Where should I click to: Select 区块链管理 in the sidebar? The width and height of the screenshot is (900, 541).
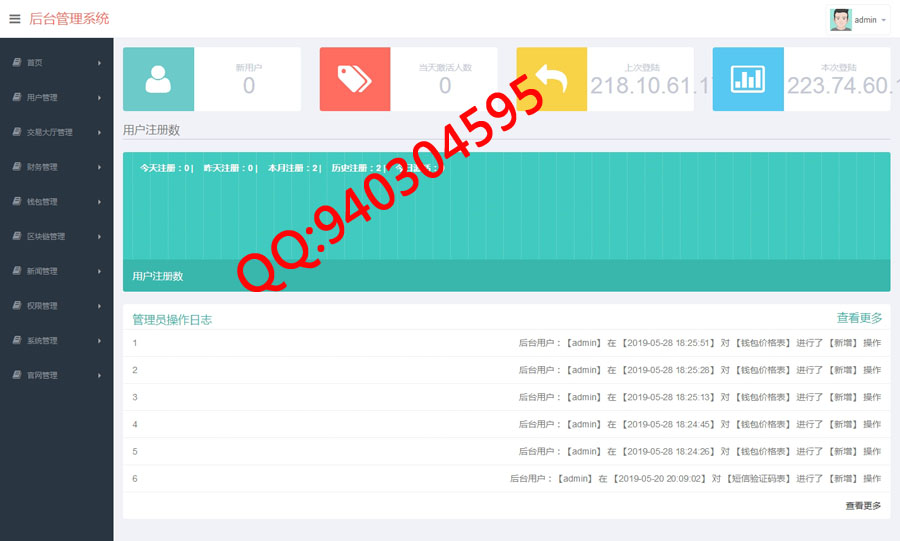coord(46,237)
